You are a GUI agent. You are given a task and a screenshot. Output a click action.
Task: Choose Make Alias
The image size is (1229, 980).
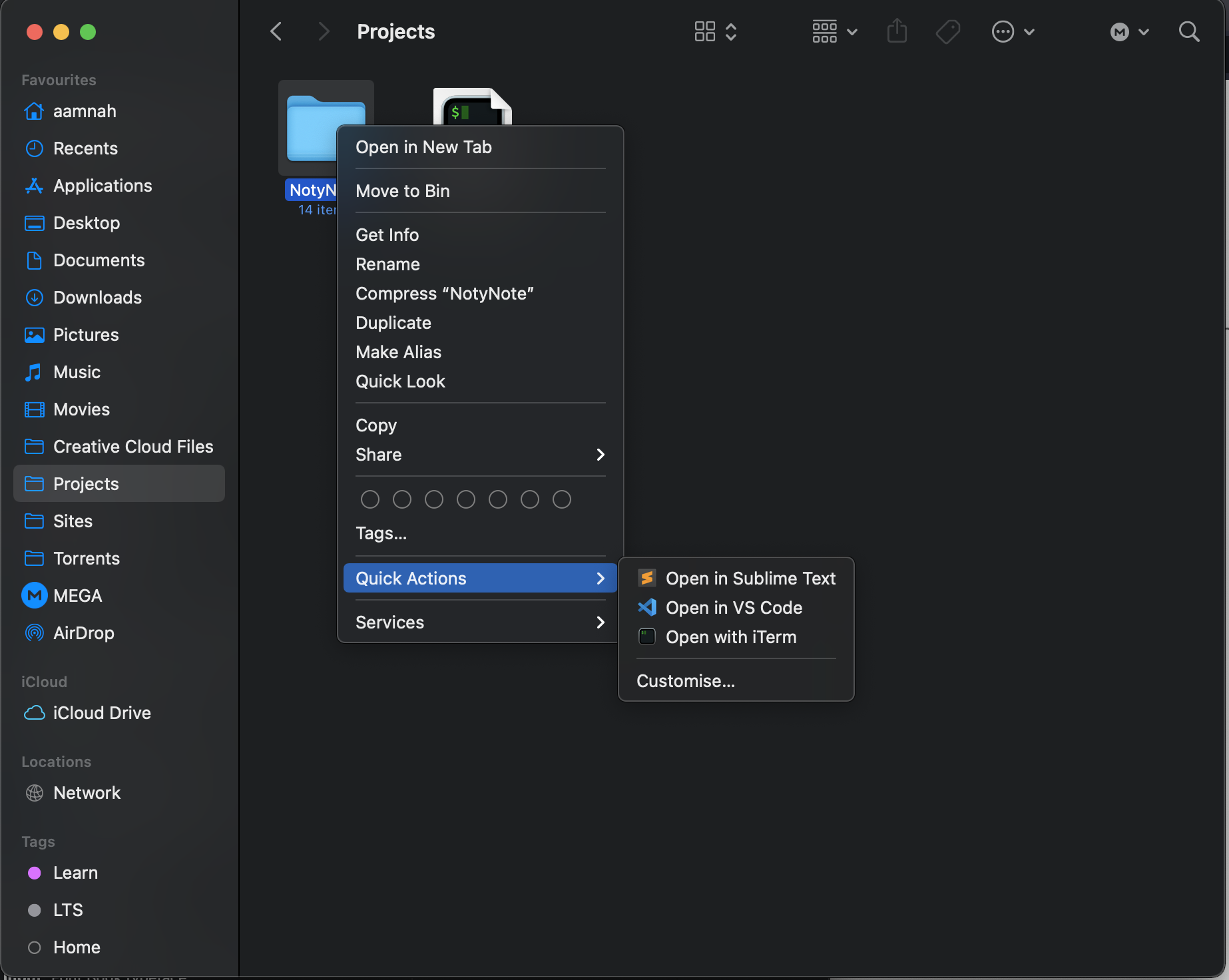click(480, 352)
